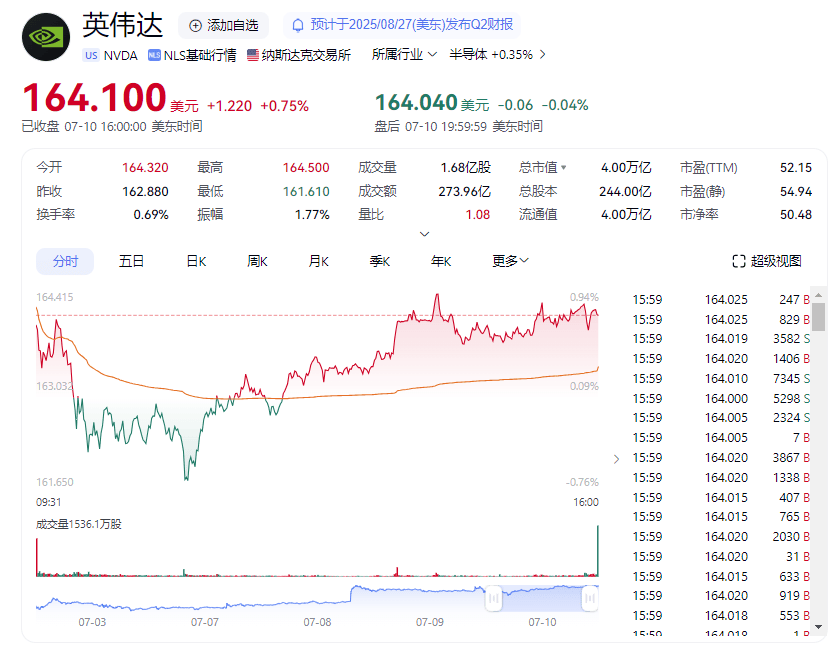Click the NLS badge next to 基础行情
The height and width of the screenshot is (651, 839).
[x=156, y=56]
